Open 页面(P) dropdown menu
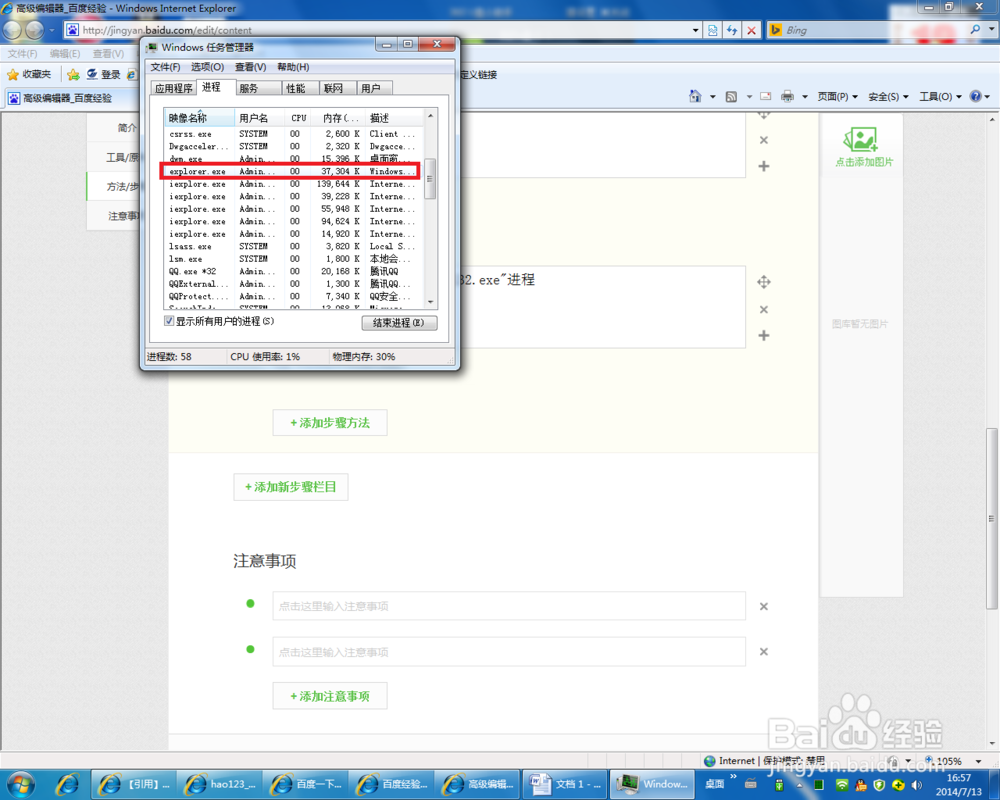 coord(837,96)
